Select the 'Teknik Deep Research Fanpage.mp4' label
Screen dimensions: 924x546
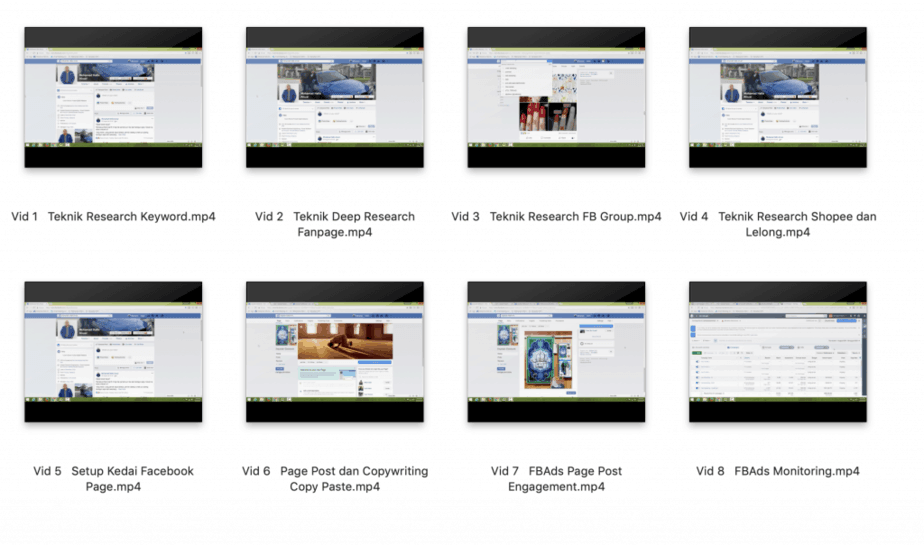pyautogui.click(x=334, y=224)
